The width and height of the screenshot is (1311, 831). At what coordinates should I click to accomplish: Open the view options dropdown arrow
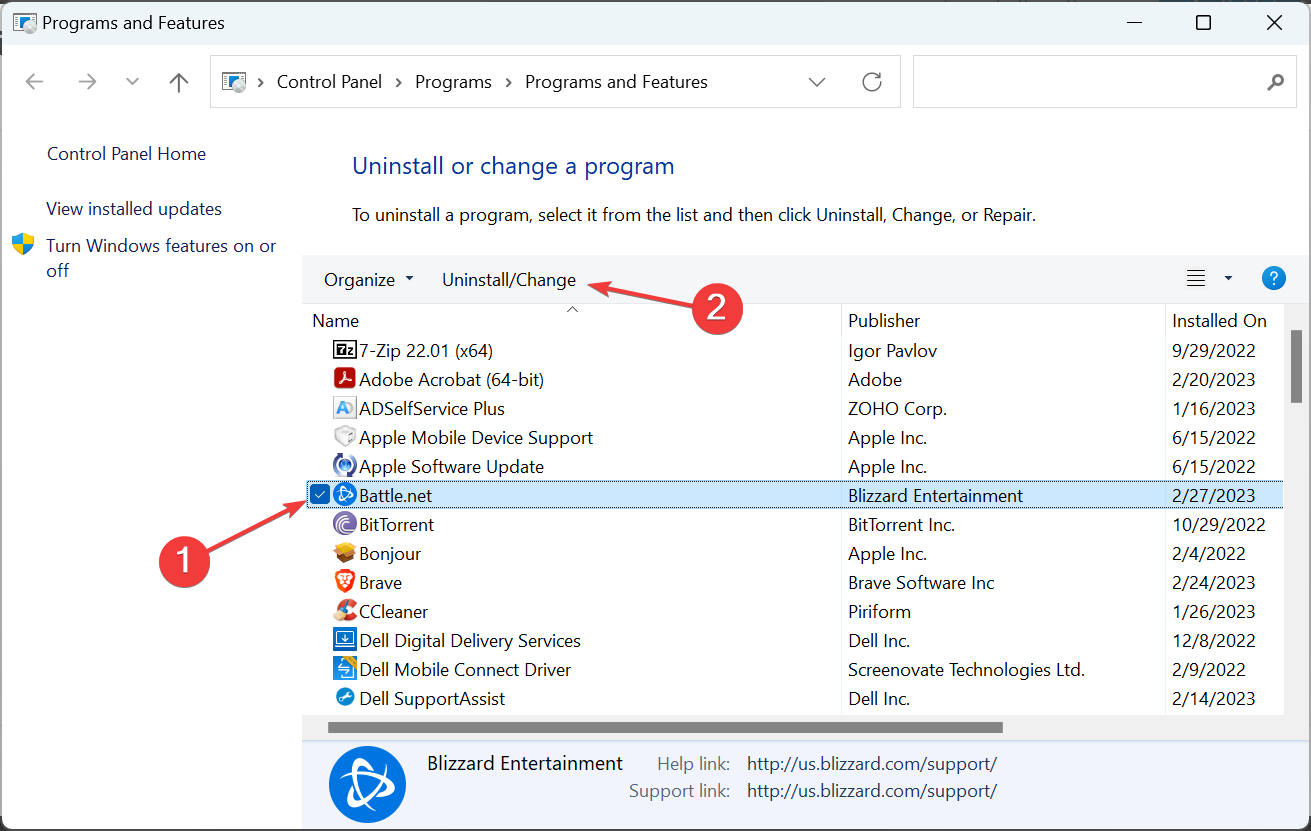click(1228, 279)
